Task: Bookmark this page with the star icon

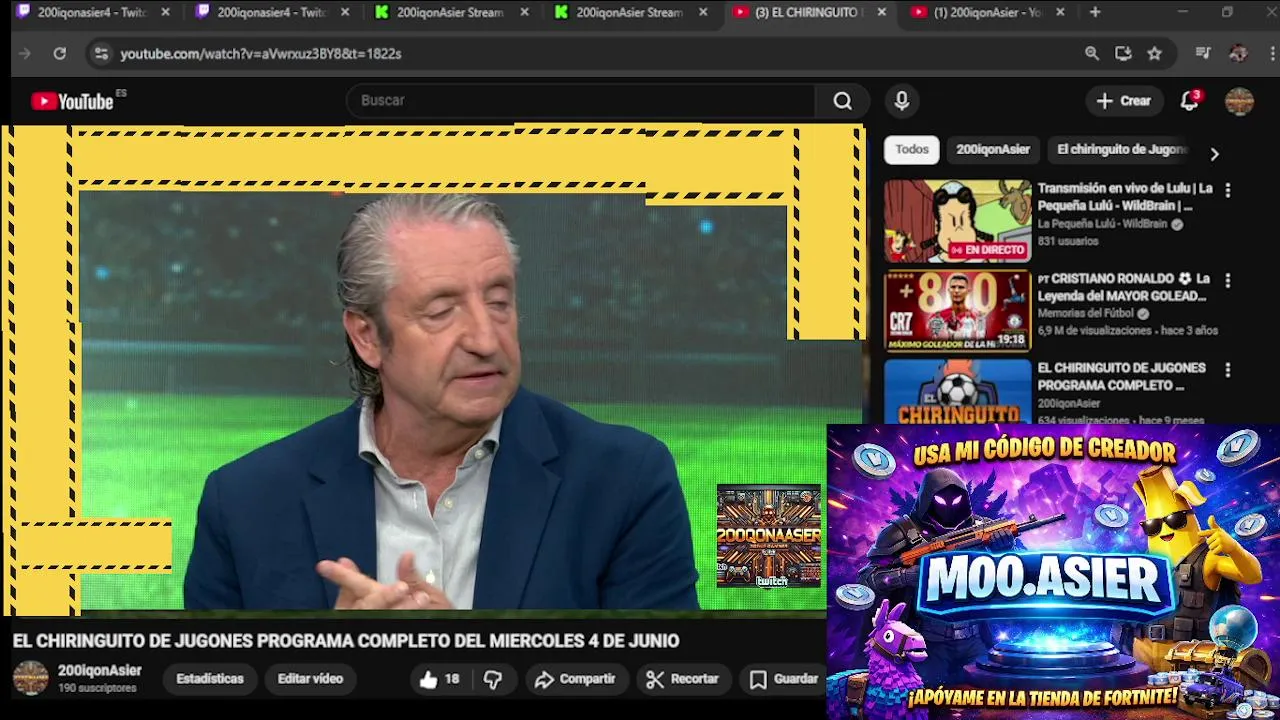Action: (x=1154, y=54)
